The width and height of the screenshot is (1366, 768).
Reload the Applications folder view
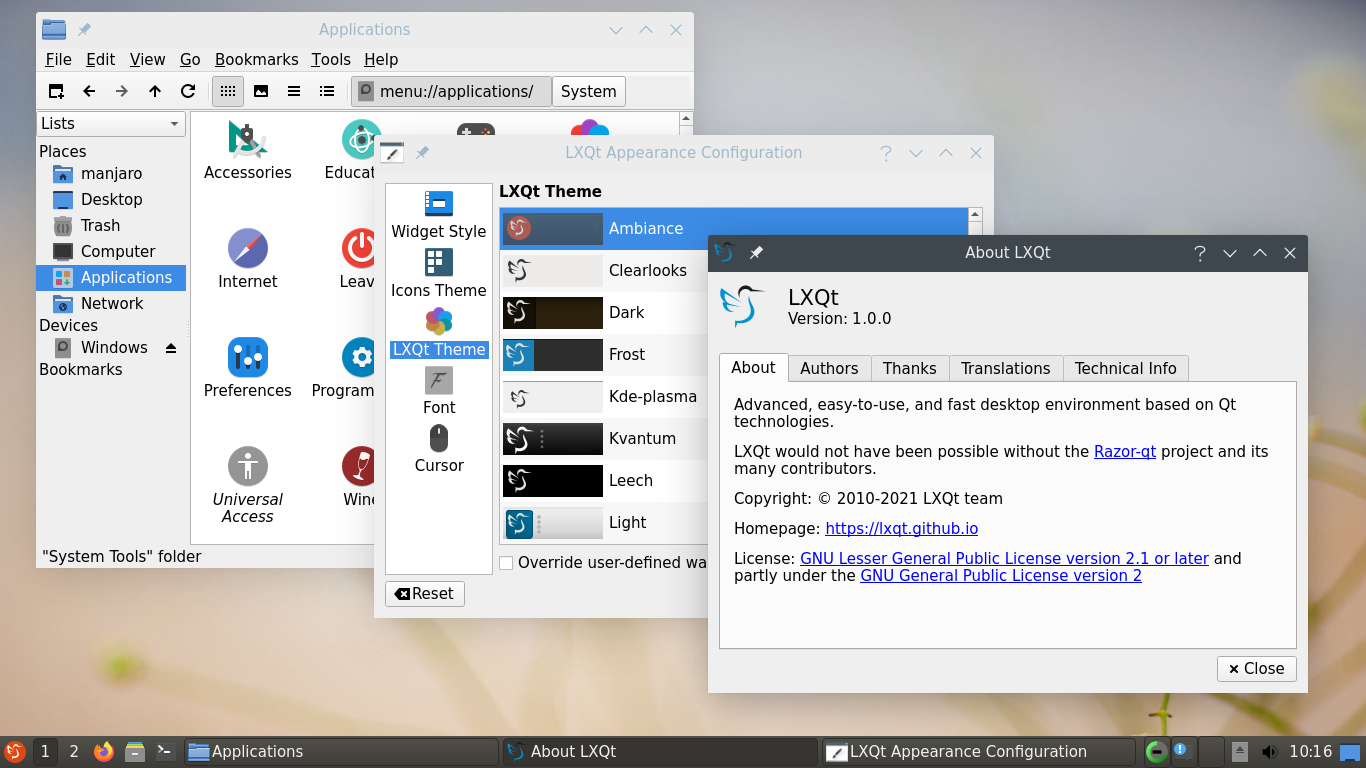pyautogui.click(x=187, y=91)
